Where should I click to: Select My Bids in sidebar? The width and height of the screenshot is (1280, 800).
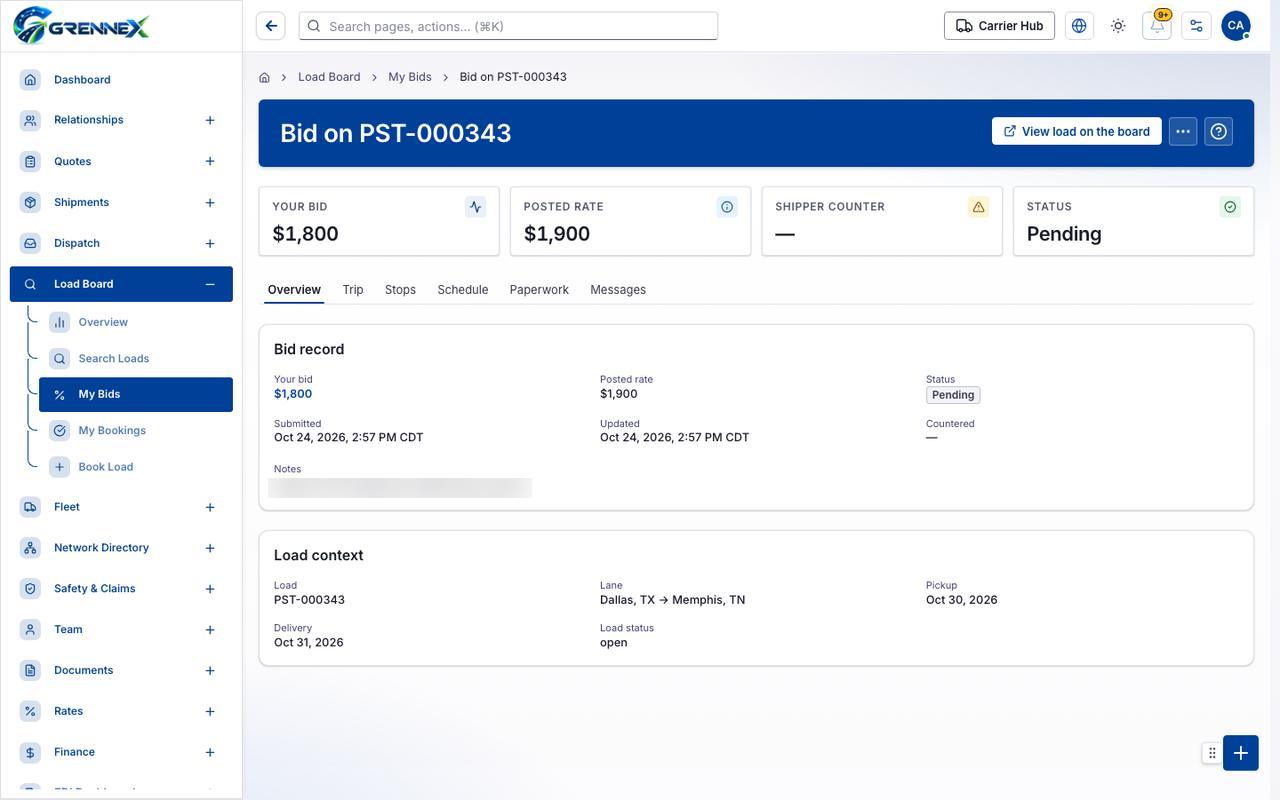point(136,394)
